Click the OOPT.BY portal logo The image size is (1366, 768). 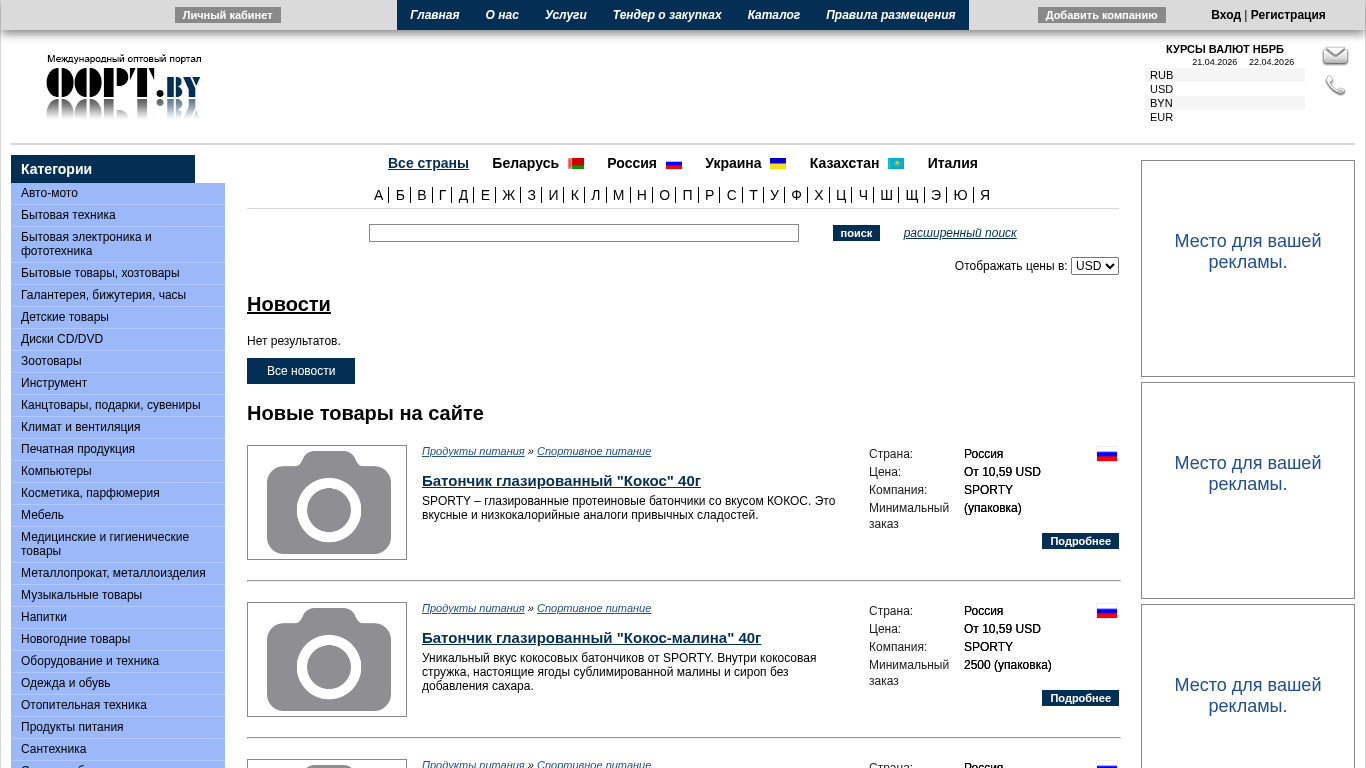[123, 87]
